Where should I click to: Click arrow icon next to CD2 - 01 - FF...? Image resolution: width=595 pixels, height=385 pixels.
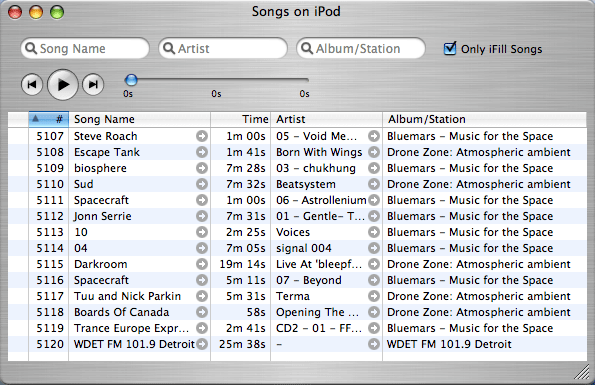[x=374, y=328]
